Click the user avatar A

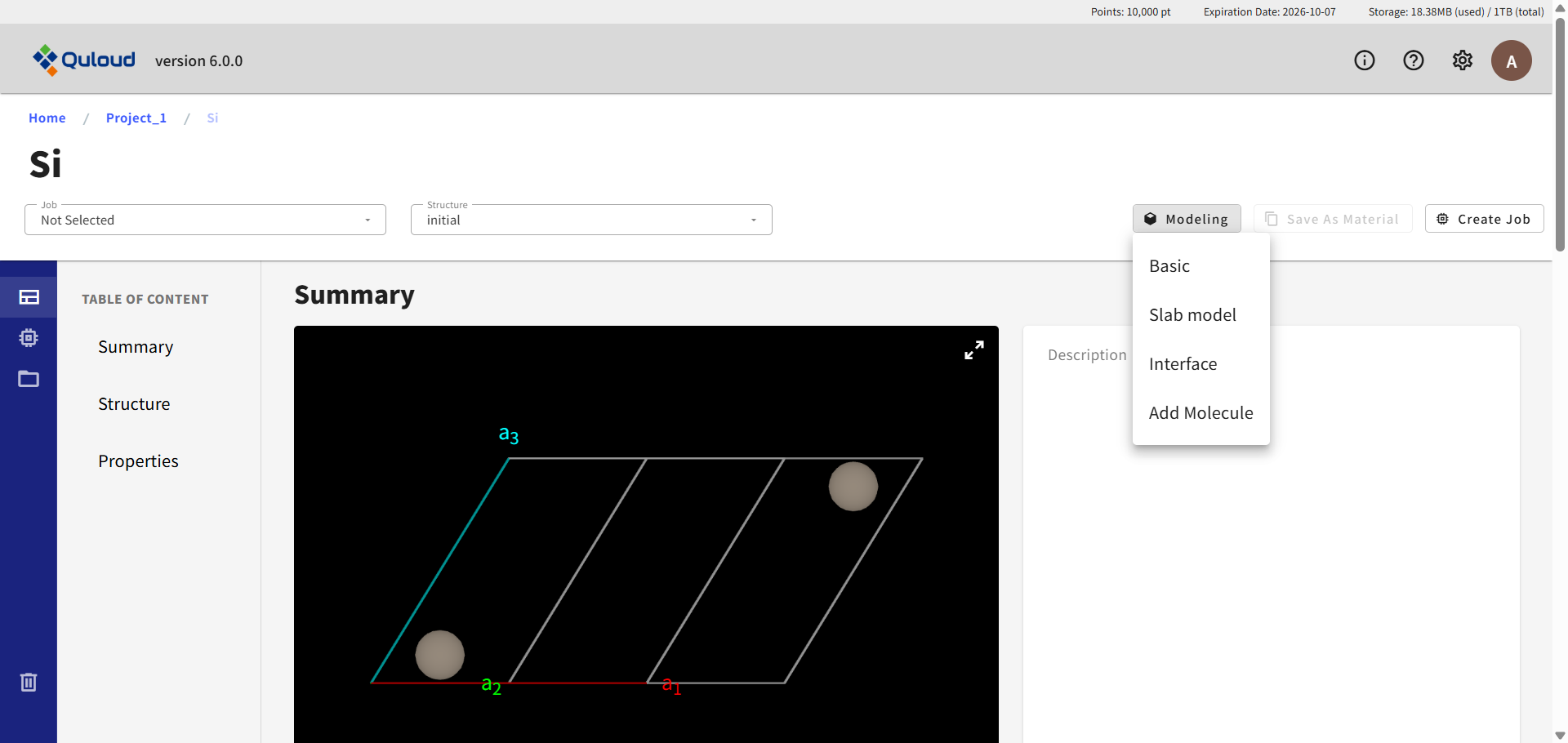(1511, 61)
